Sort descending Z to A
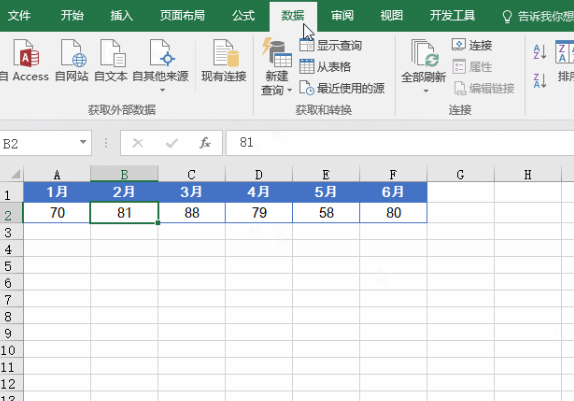The width and height of the screenshot is (574, 401). coord(540,81)
